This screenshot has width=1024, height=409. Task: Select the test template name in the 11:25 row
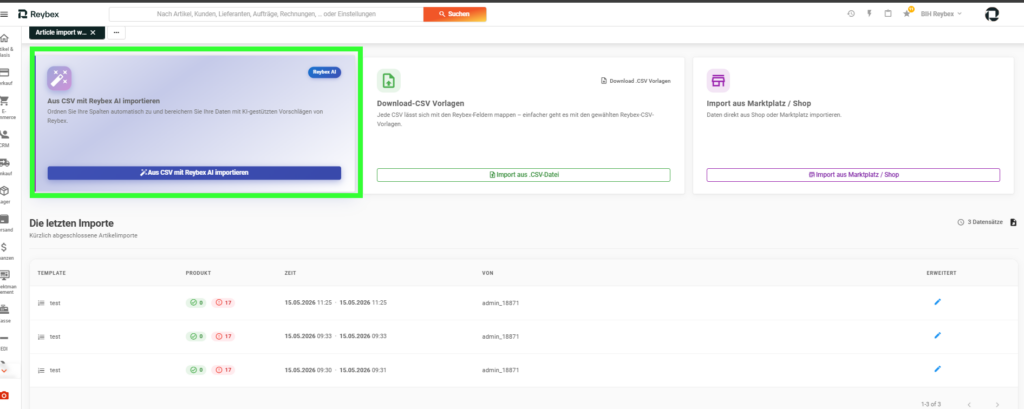pyautogui.click(x=55, y=303)
